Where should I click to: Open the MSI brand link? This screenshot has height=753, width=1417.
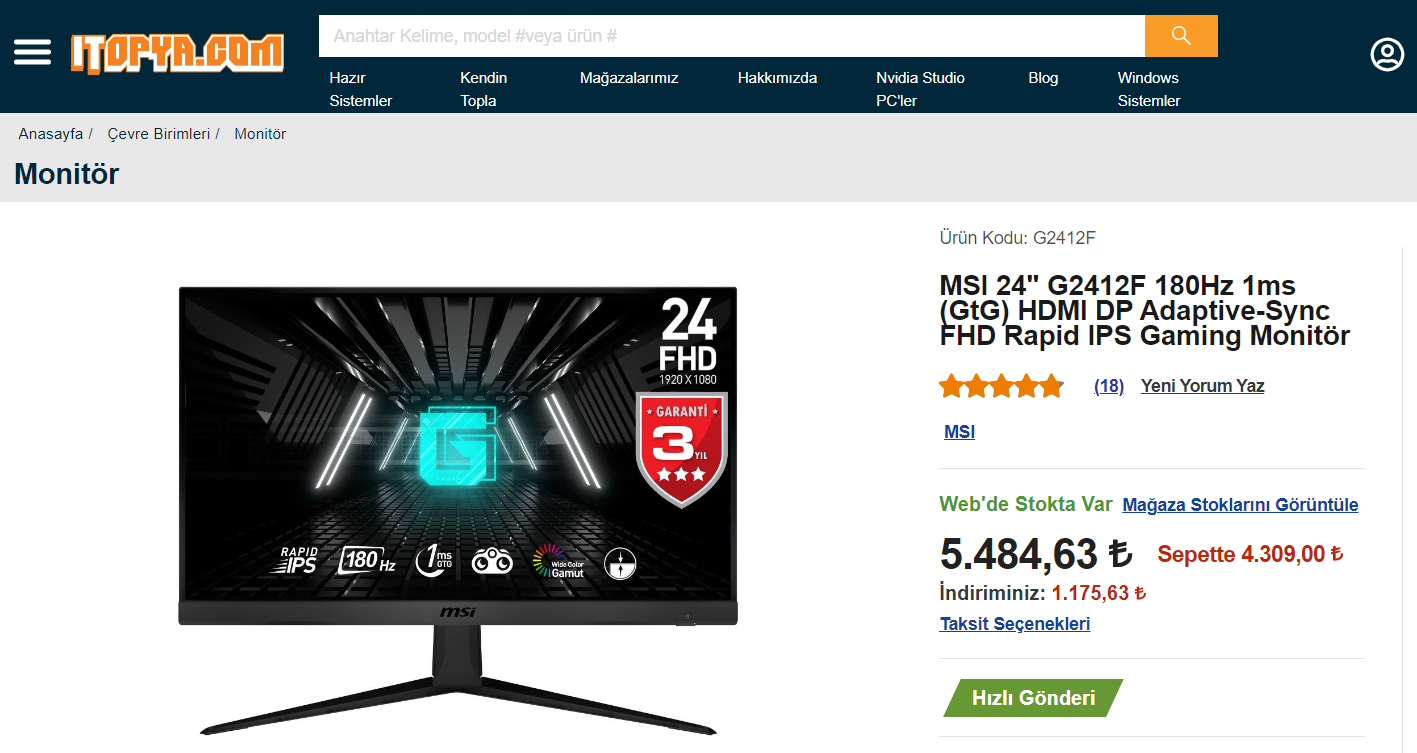(x=959, y=432)
